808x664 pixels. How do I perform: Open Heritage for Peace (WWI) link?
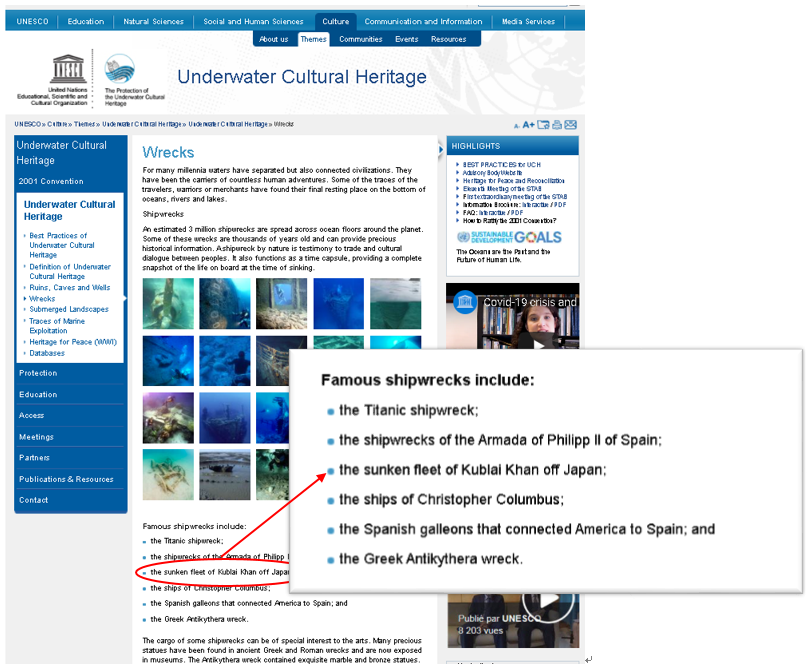(73, 342)
